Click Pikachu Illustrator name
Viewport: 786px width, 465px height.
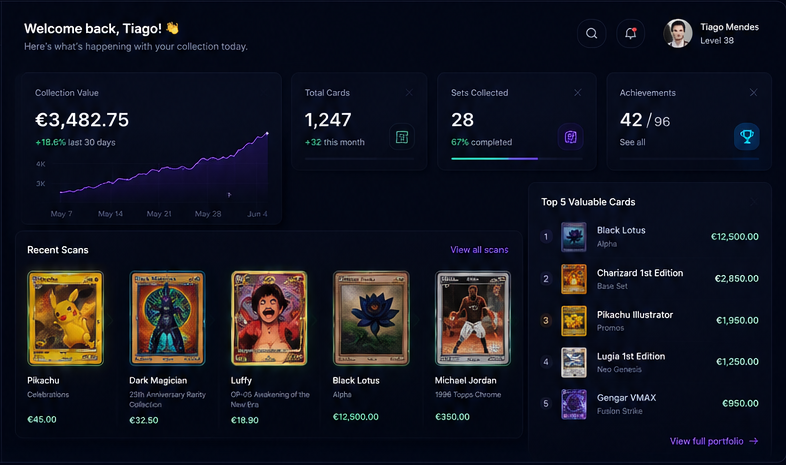(635, 315)
